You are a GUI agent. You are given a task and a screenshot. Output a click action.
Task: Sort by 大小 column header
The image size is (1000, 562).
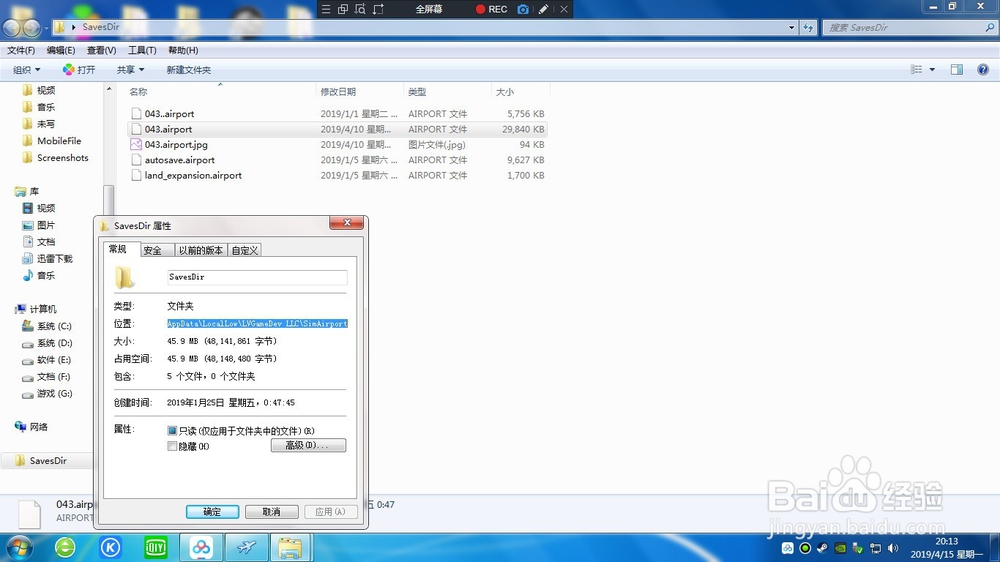504,92
